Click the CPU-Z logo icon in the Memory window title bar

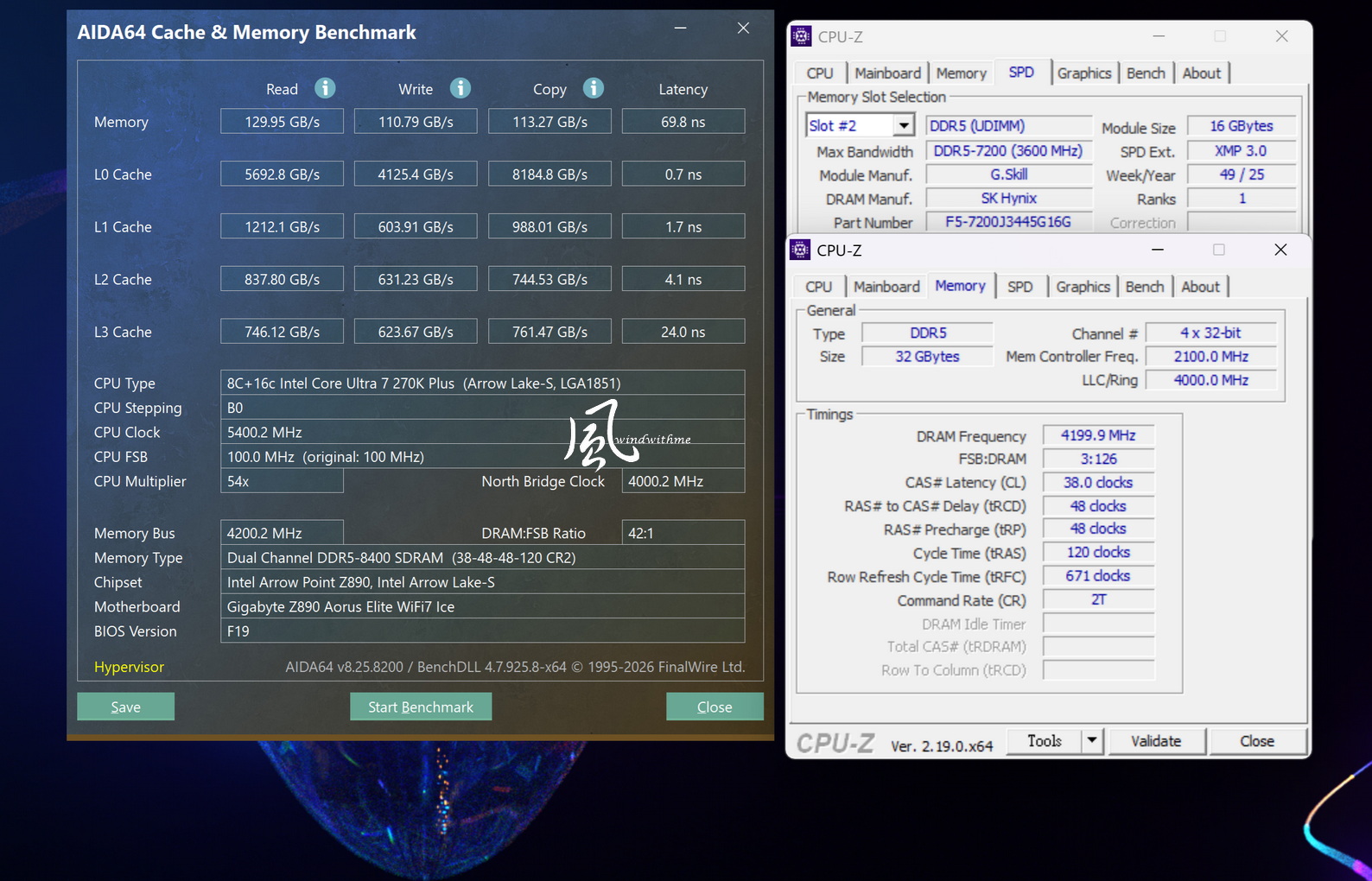click(x=801, y=250)
